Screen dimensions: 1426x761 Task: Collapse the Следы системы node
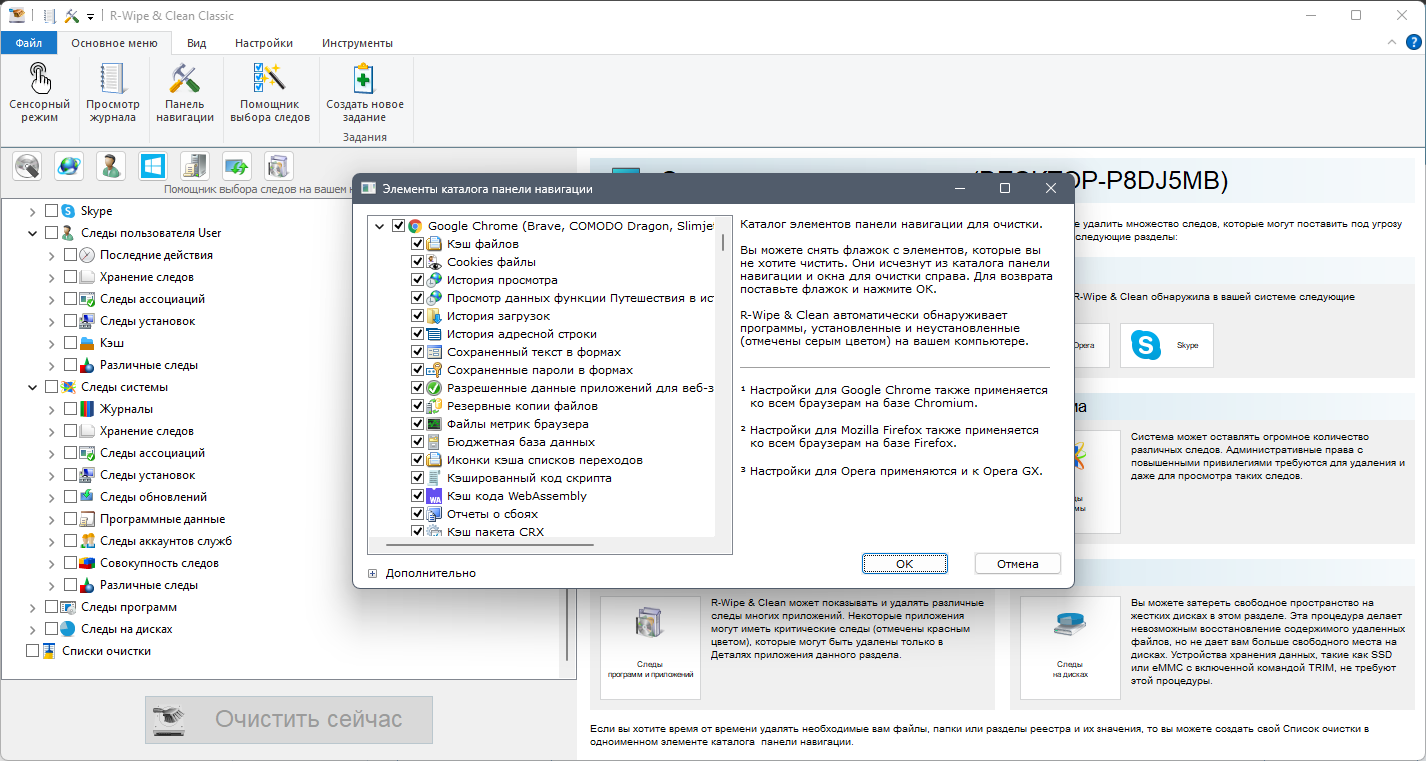(32, 387)
